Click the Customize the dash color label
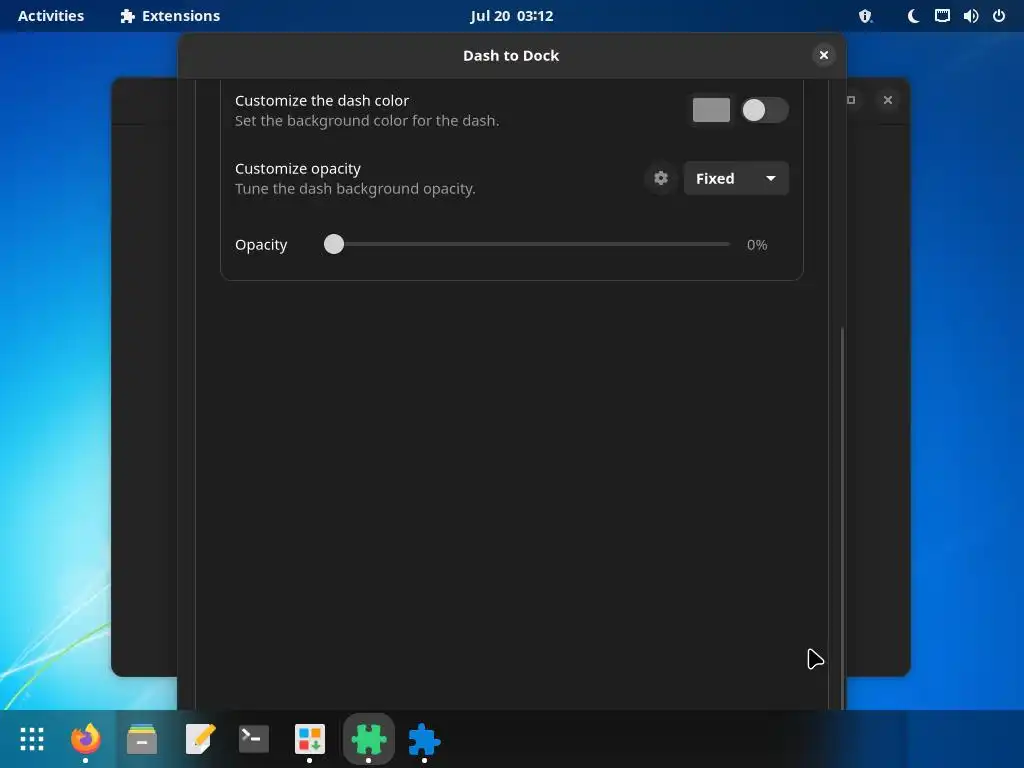The width and height of the screenshot is (1024, 768). (322, 101)
